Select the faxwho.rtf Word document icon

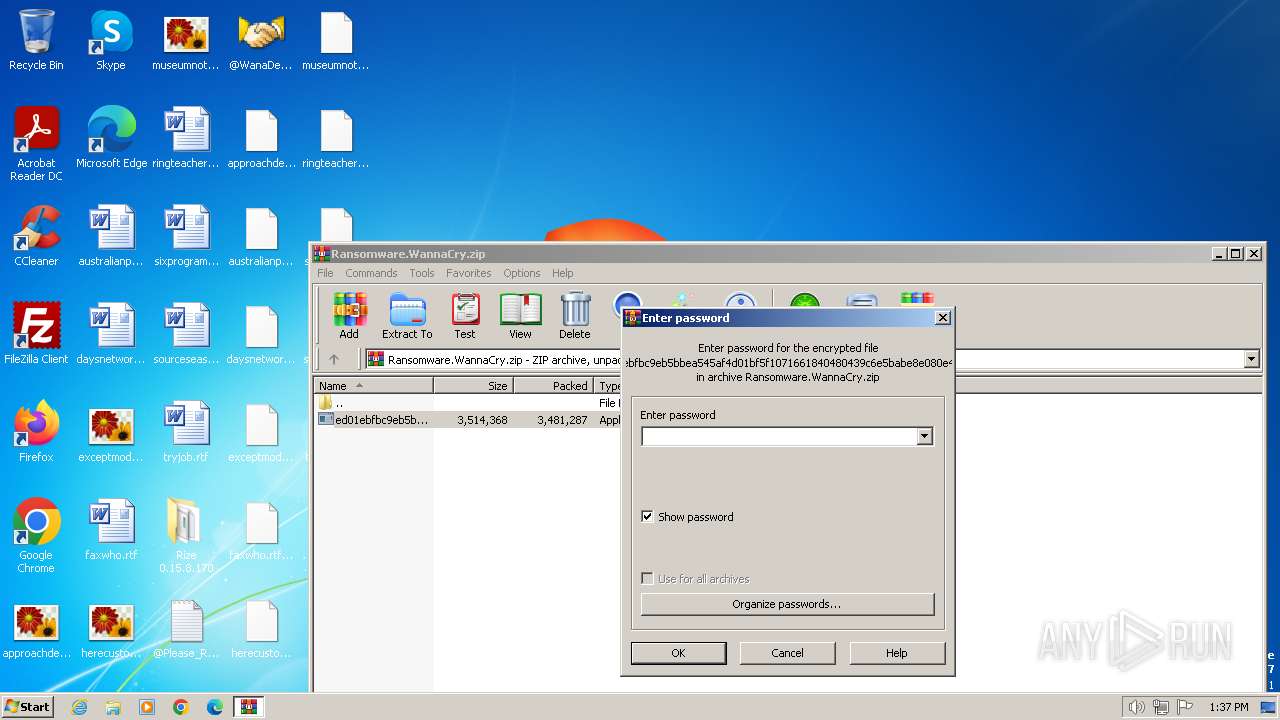coord(111,531)
